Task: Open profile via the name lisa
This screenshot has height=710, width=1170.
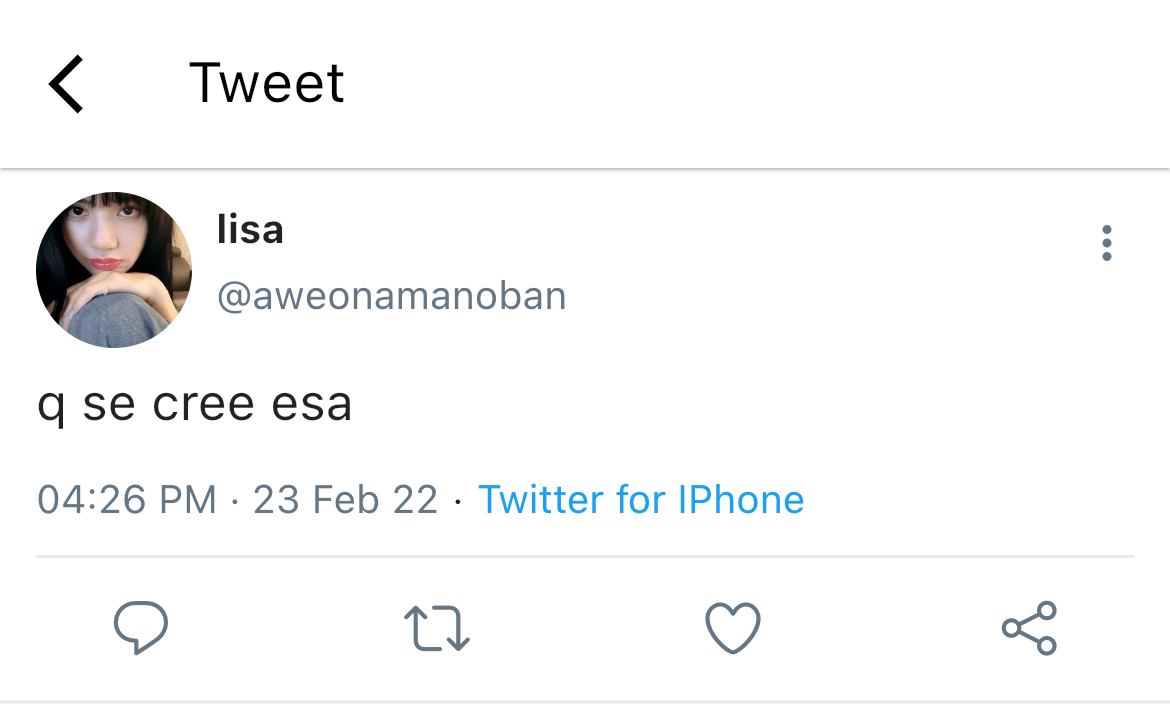Action: point(250,229)
